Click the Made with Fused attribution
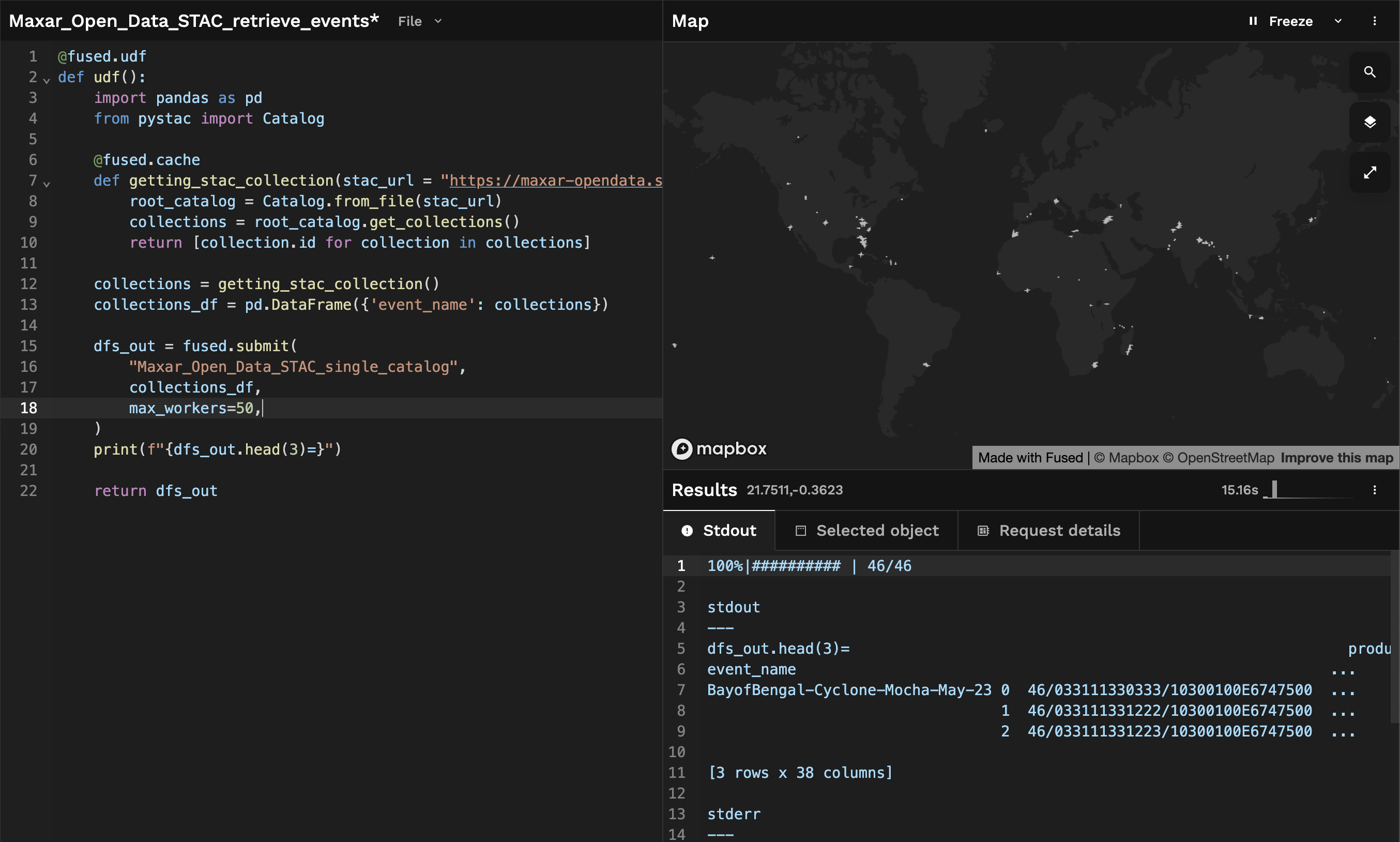This screenshot has width=1400, height=842. pyautogui.click(x=1030, y=458)
